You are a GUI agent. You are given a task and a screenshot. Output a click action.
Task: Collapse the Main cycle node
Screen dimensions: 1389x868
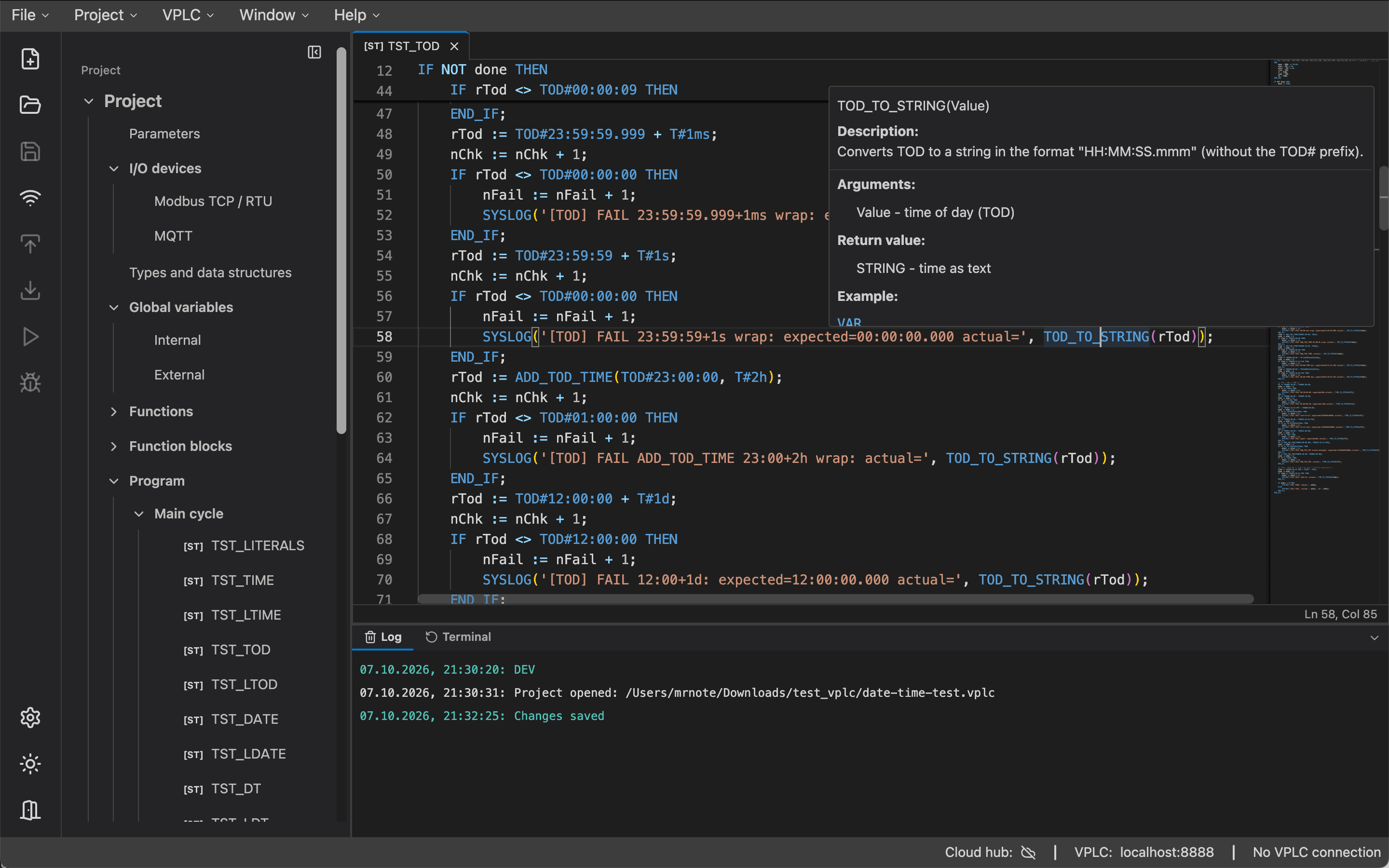coord(138,514)
